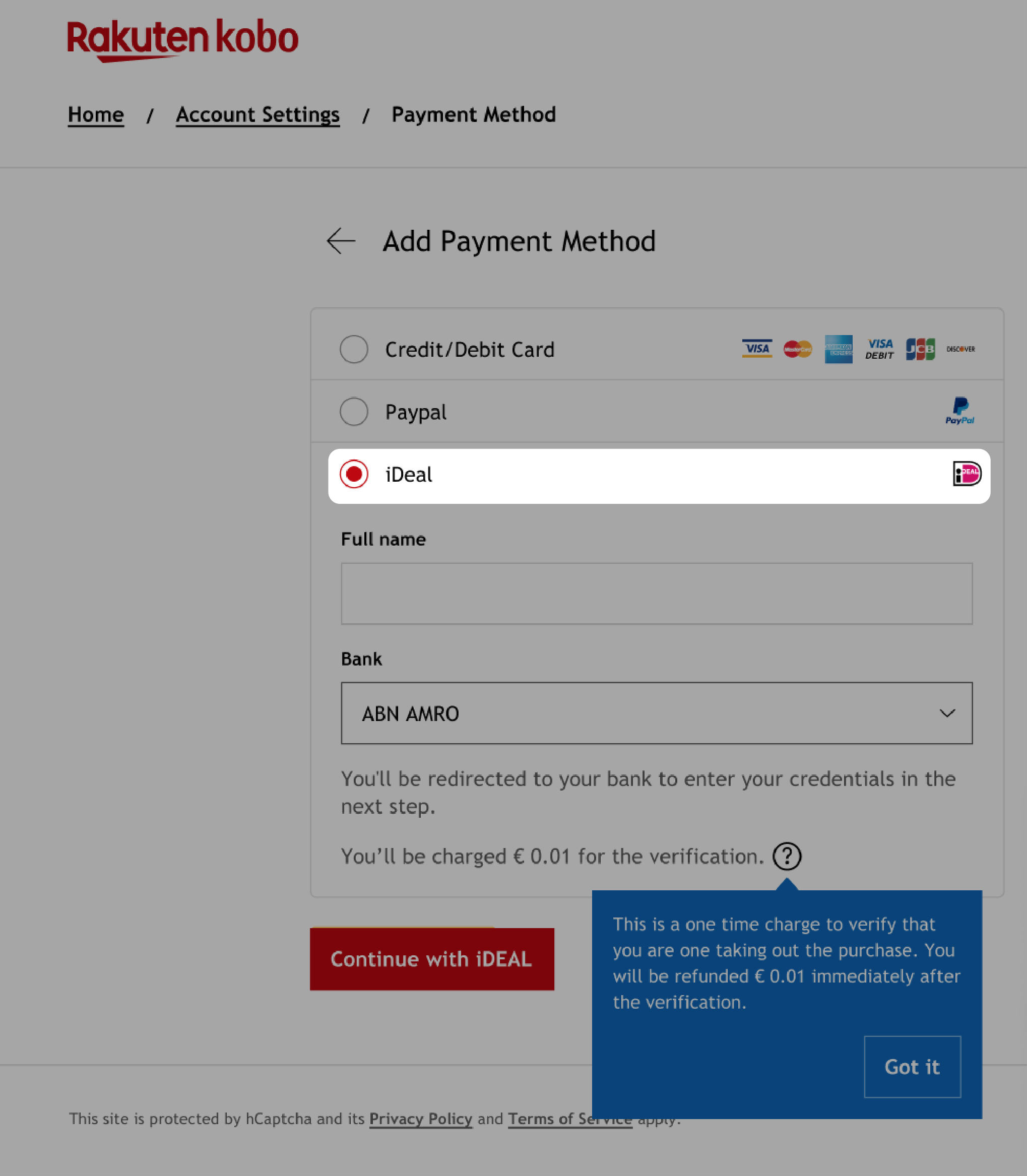The height and width of the screenshot is (1176, 1027).
Task: Click the Visa card icon
Action: [757, 349]
